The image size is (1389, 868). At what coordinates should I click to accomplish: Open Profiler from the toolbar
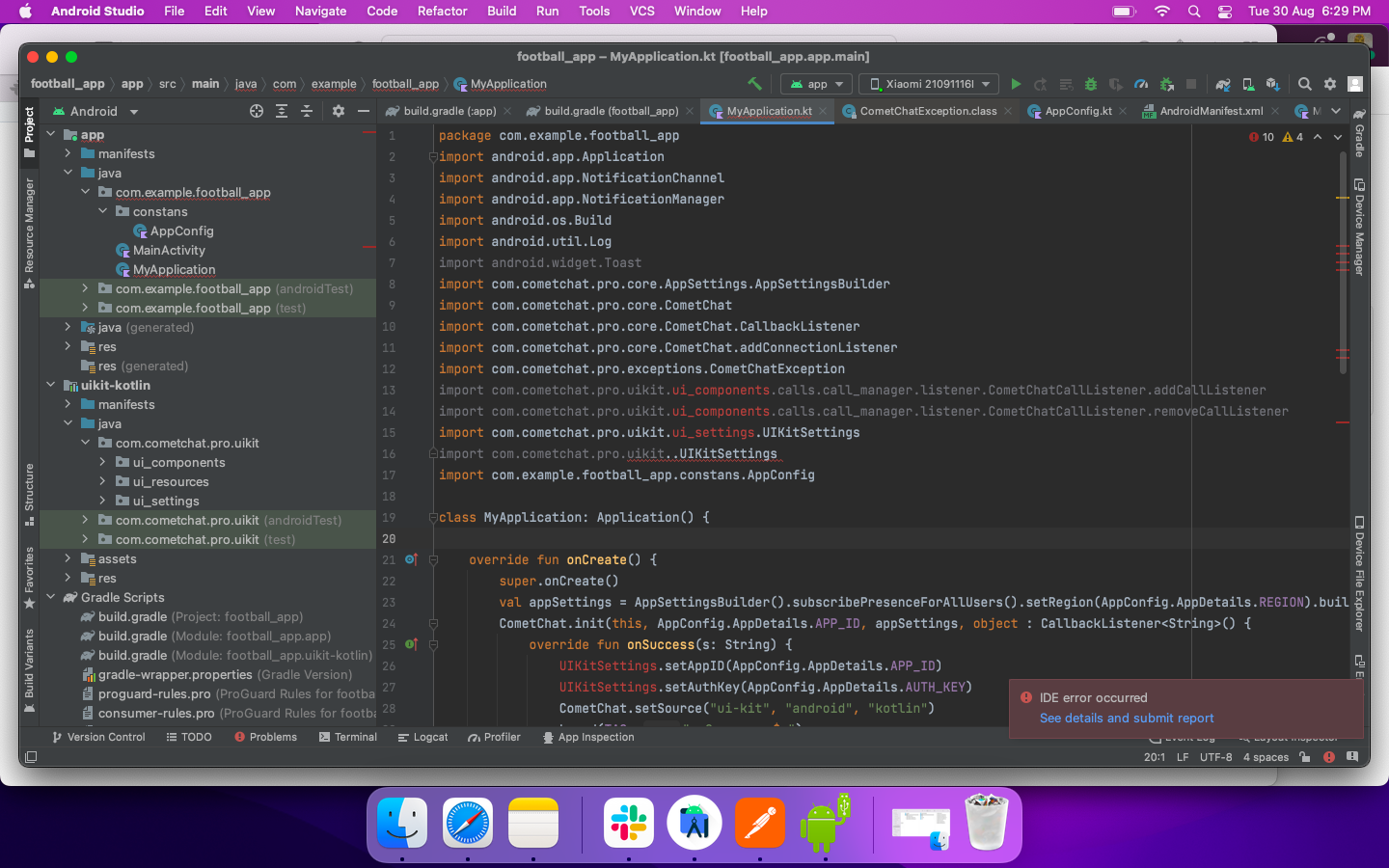[1139, 84]
